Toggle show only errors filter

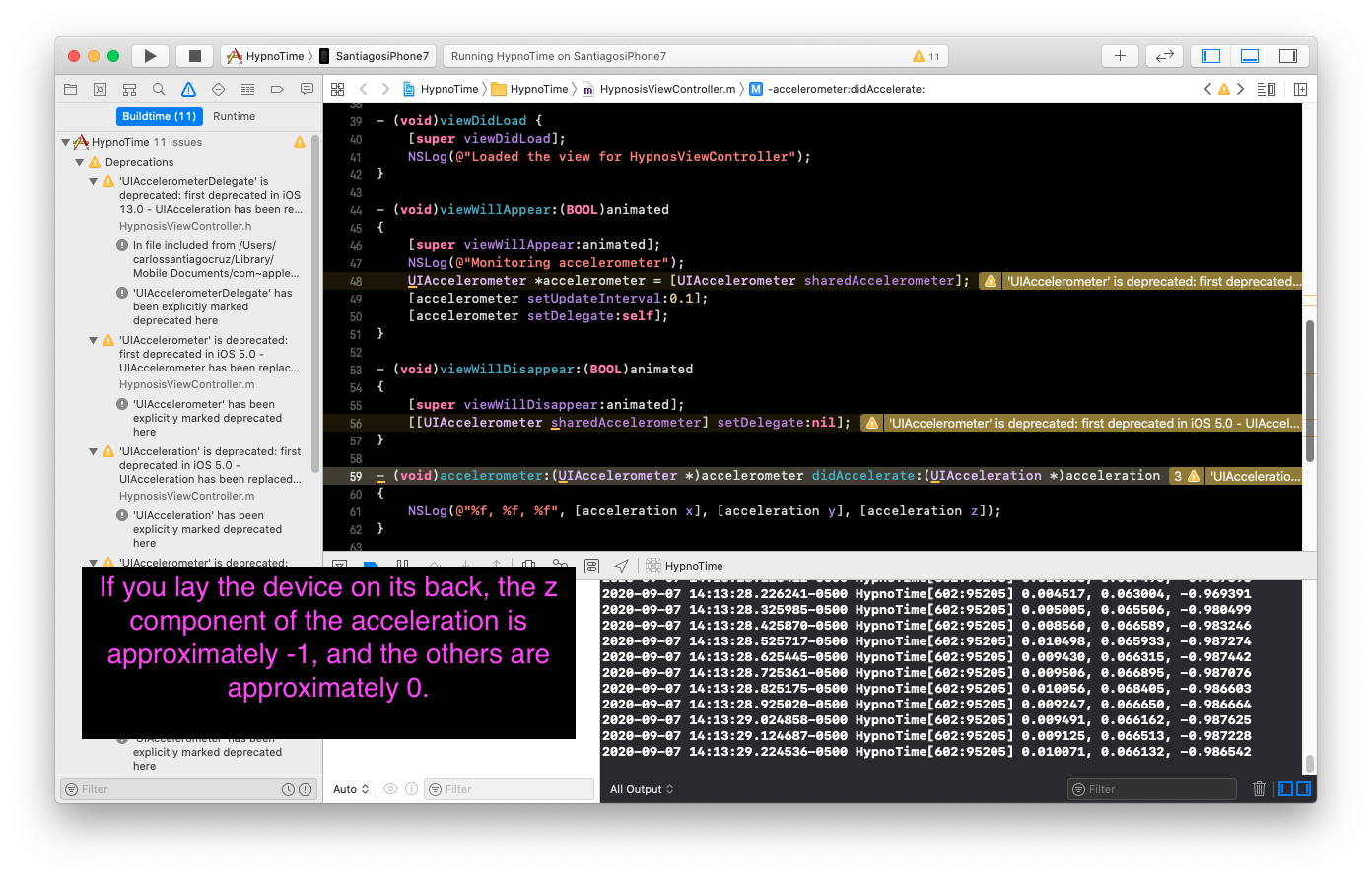pyautogui.click(x=306, y=789)
